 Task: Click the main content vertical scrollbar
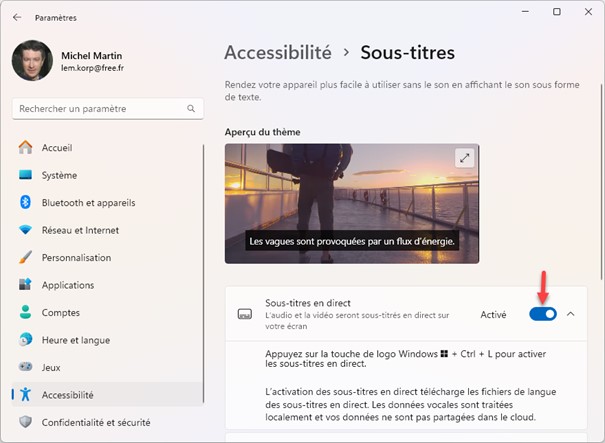point(601,181)
